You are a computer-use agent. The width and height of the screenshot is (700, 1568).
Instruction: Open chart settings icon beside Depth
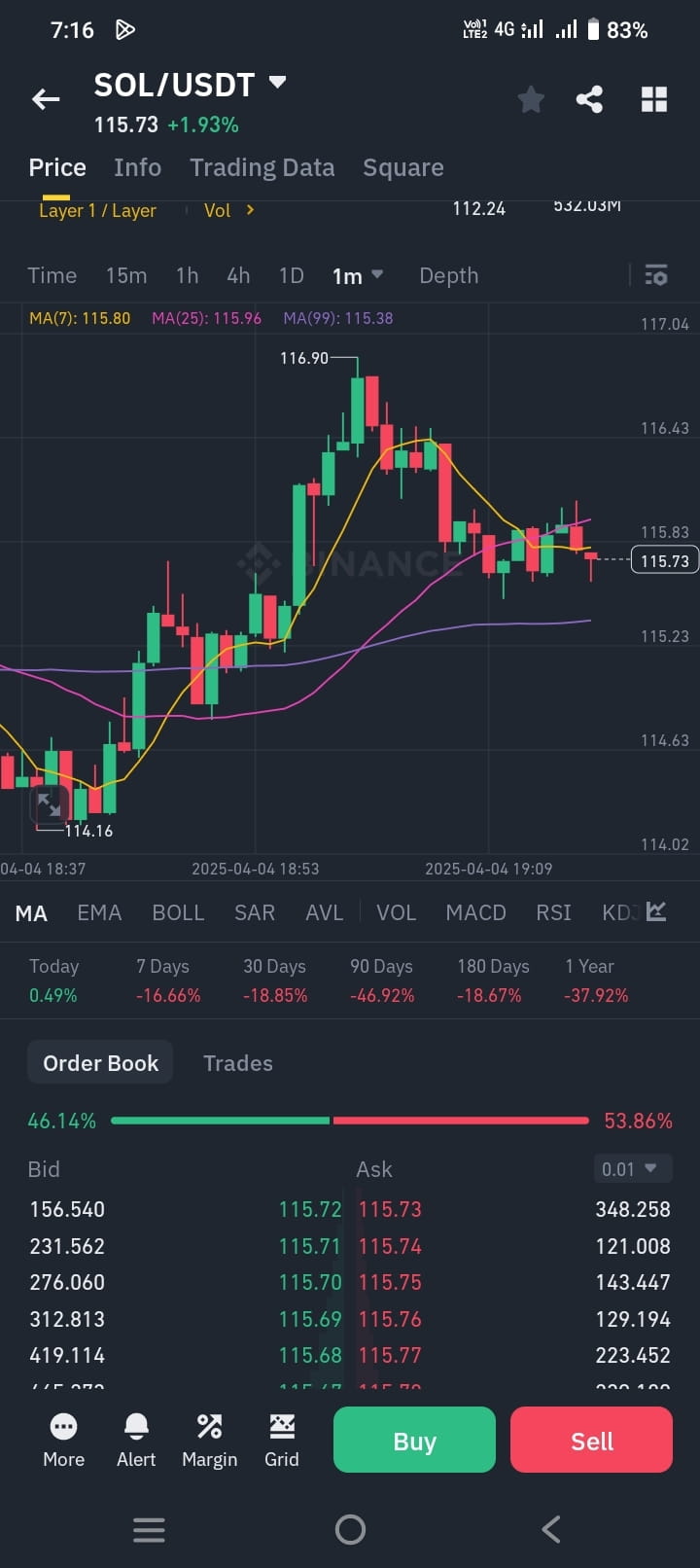(656, 275)
